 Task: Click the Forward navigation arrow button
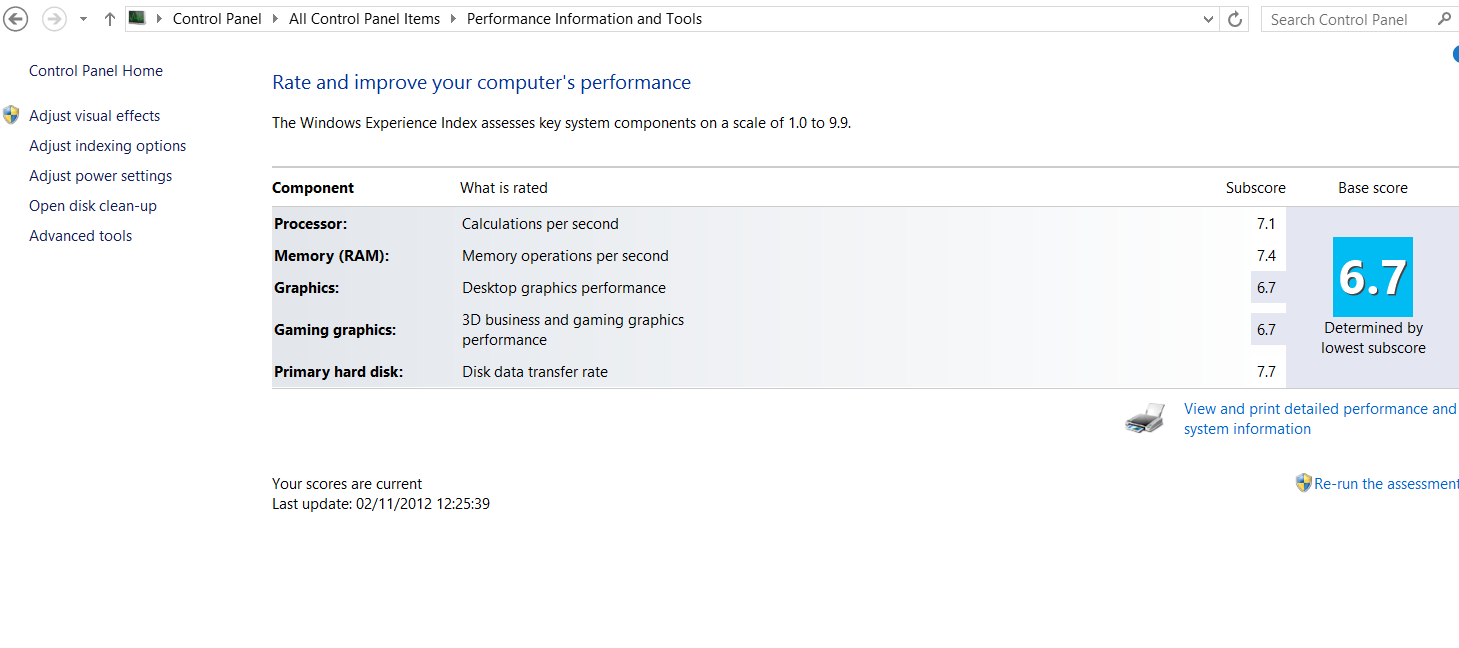coord(54,19)
